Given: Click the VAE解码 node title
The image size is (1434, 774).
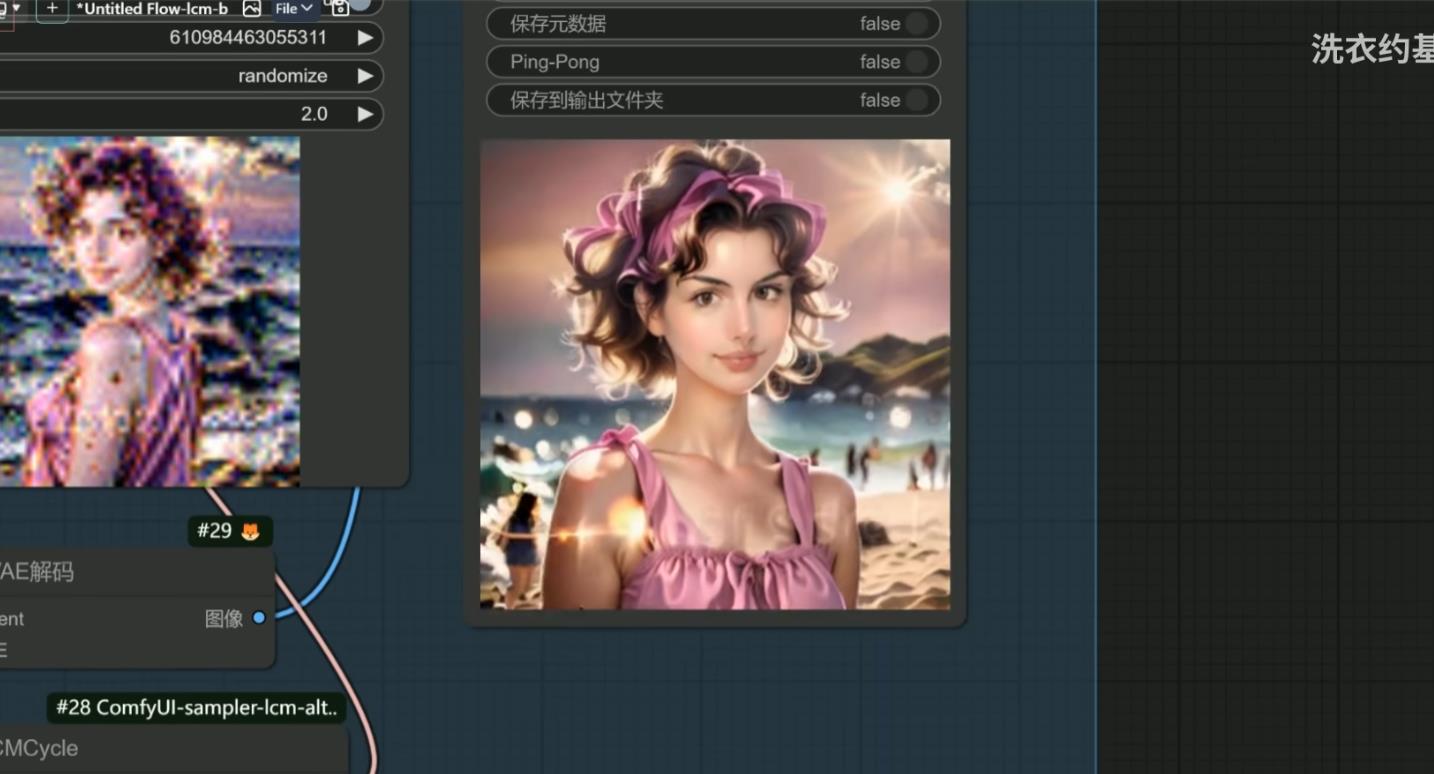Looking at the screenshot, I should tap(37, 572).
